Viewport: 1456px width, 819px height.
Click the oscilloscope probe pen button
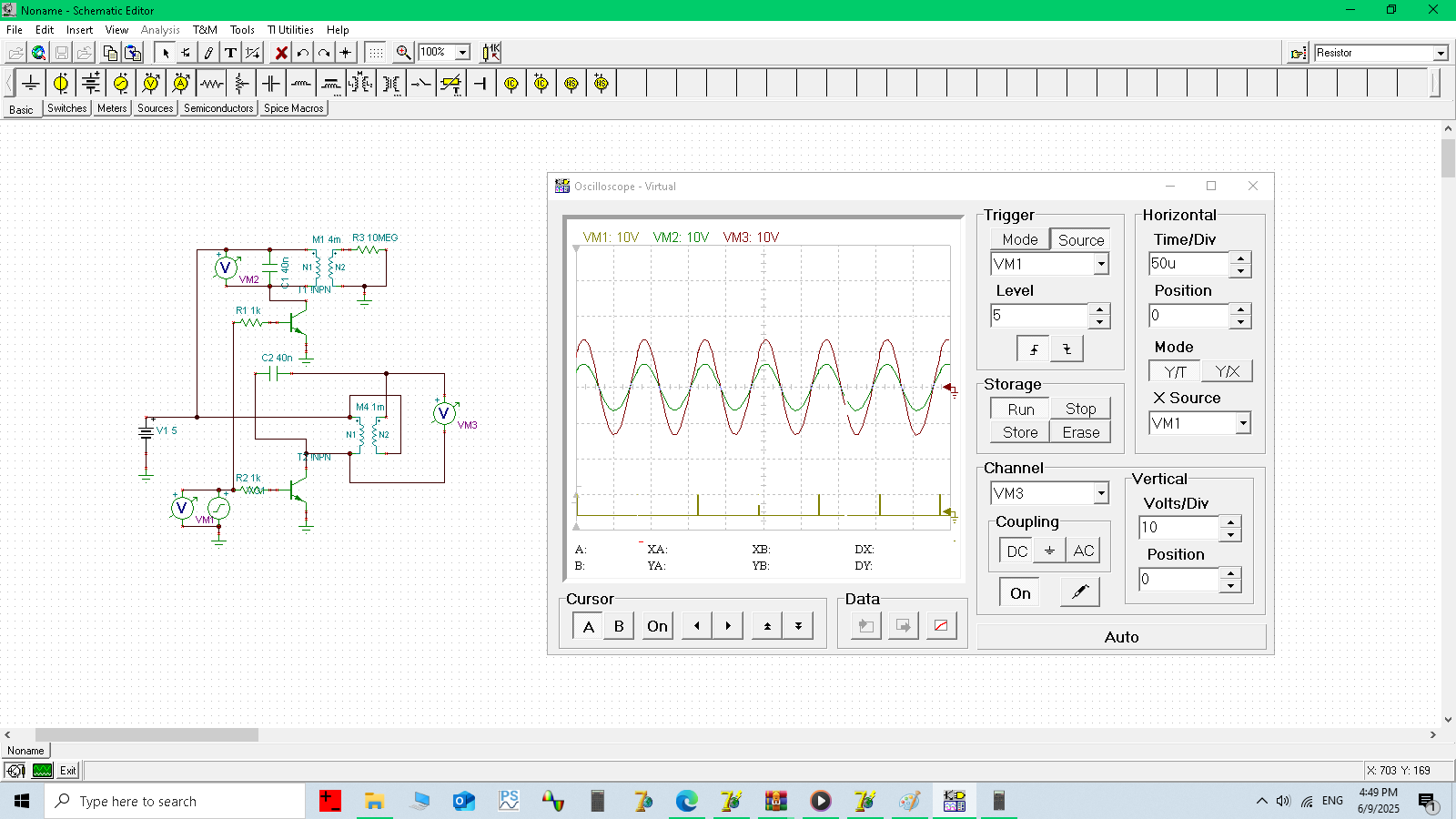click(x=1080, y=592)
